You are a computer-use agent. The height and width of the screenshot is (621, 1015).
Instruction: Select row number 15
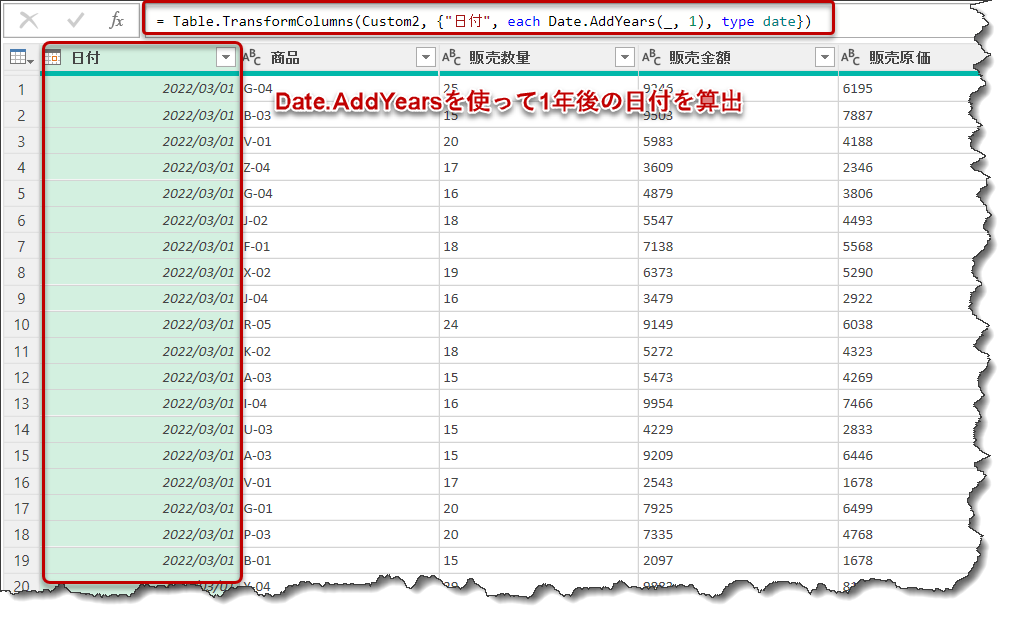coord(21,456)
